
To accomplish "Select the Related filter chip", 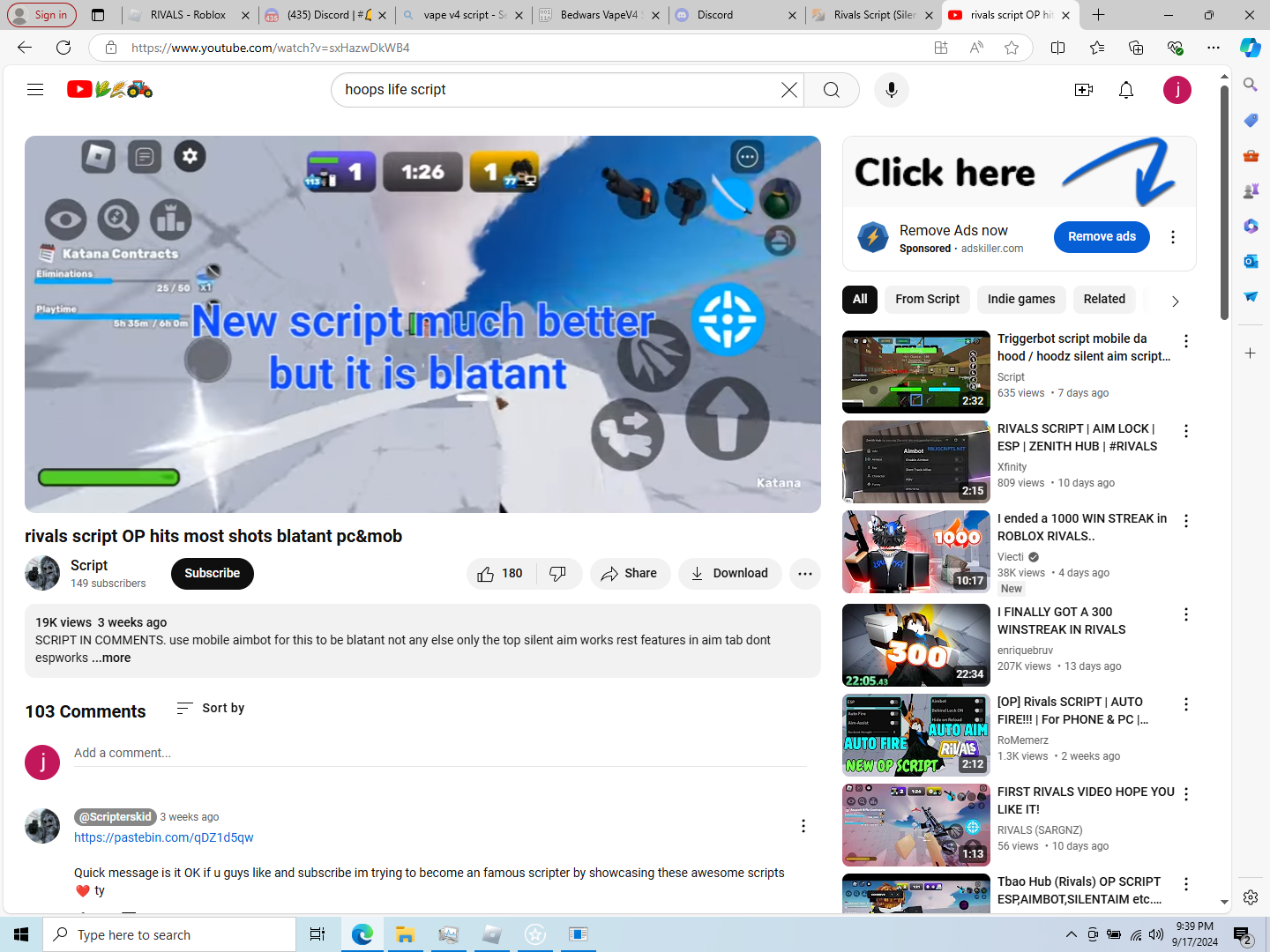I will click(x=1104, y=300).
